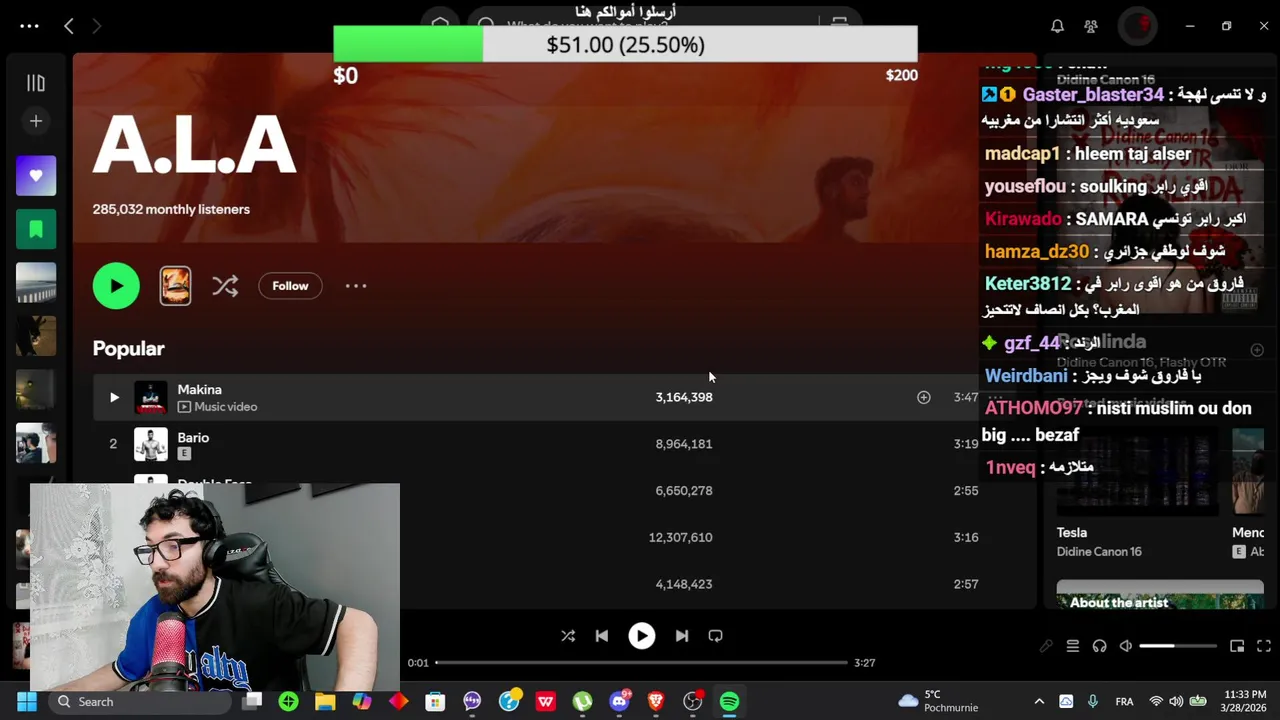Mute the player volume speaker icon
Screen dimensions: 1280x720
click(x=1126, y=646)
